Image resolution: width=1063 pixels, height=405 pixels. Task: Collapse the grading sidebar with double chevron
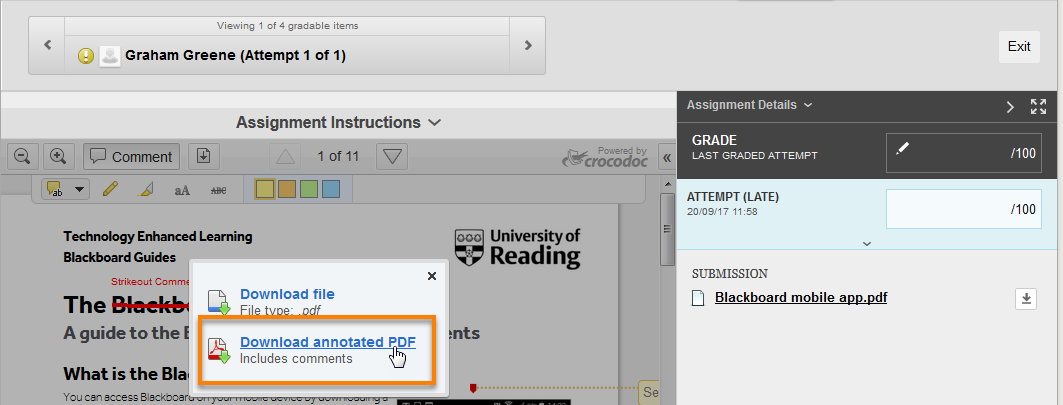(x=666, y=157)
